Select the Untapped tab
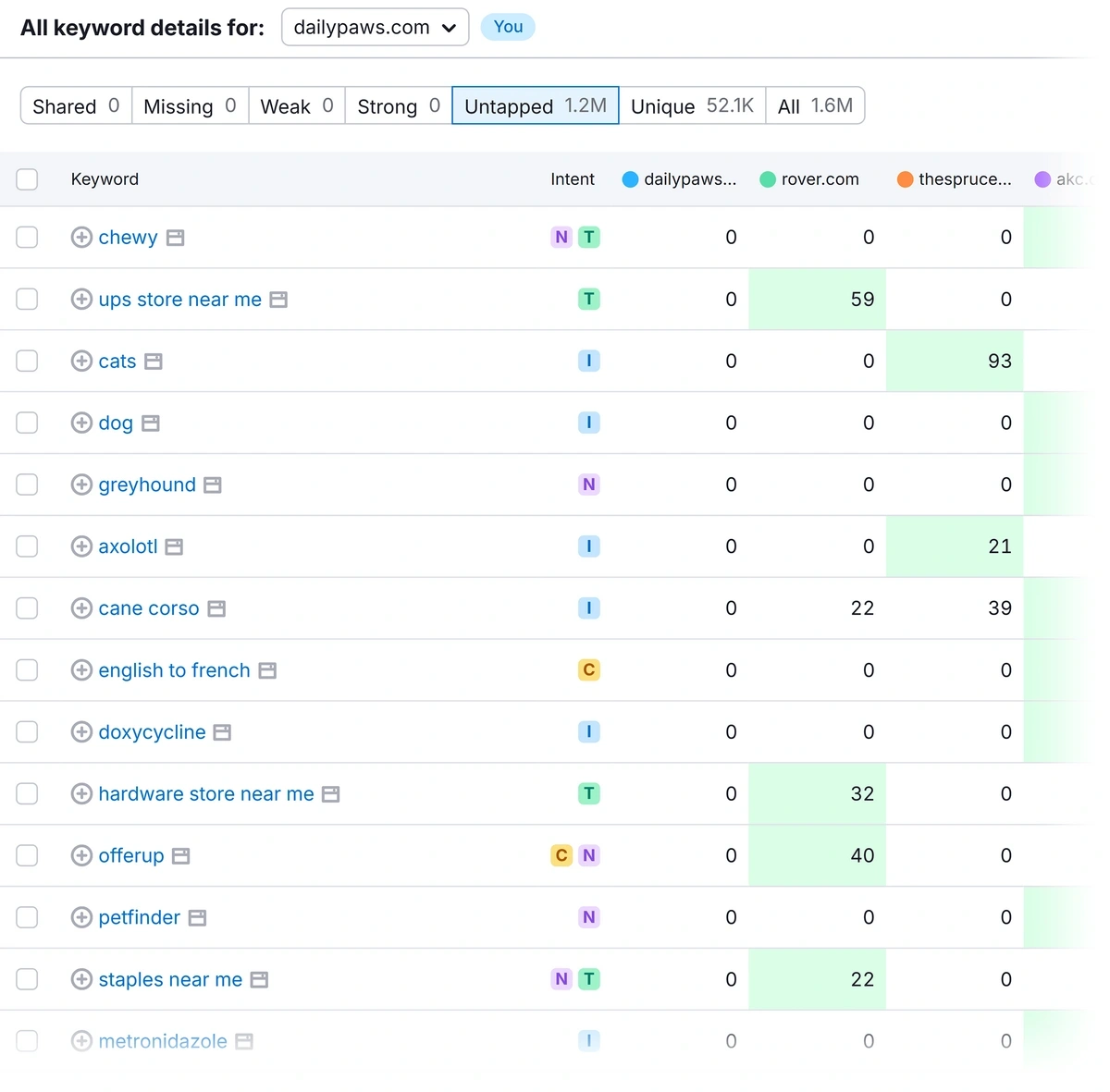 pyautogui.click(x=536, y=106)
